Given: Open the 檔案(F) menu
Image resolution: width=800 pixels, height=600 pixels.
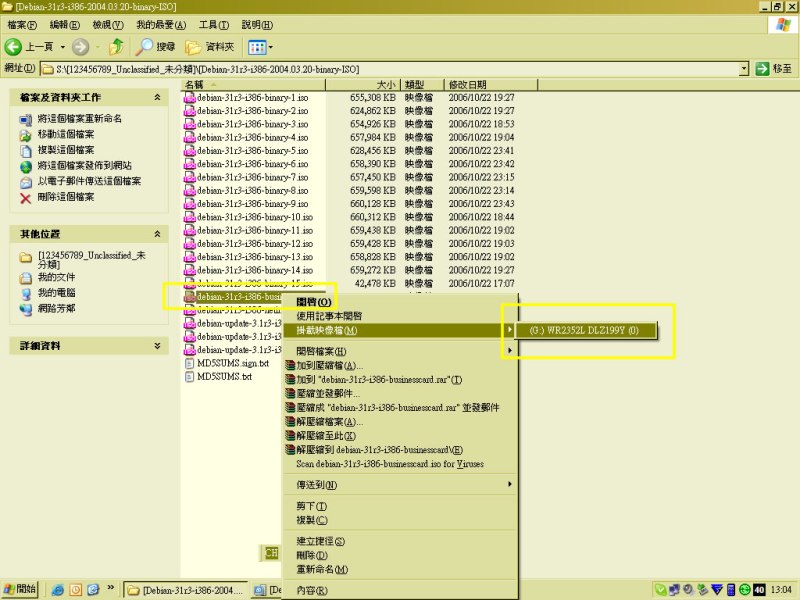Looking at the screenshot, I should tap(22, 24).
